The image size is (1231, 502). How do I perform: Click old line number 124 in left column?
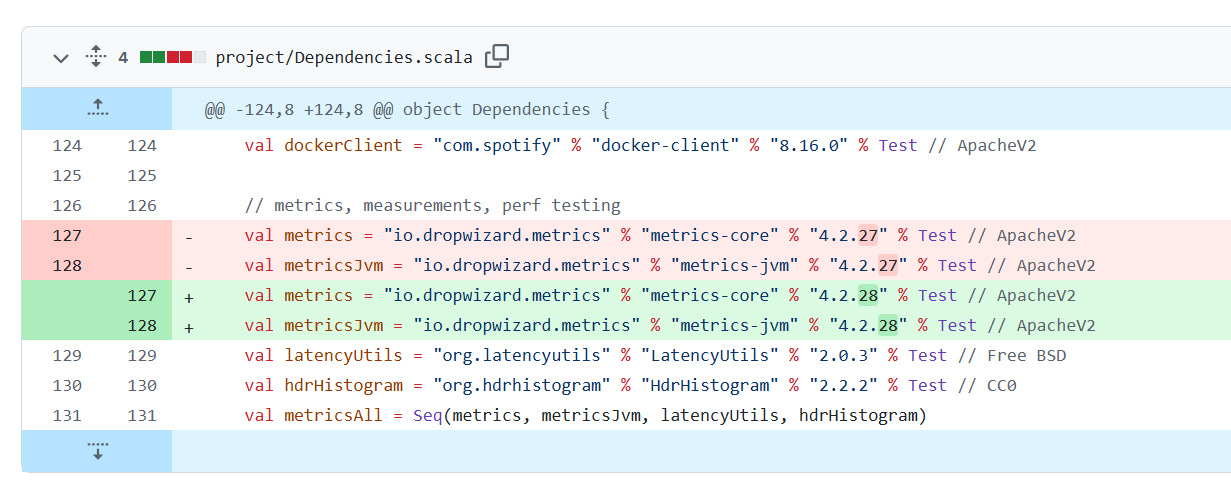tap(67, 146)
